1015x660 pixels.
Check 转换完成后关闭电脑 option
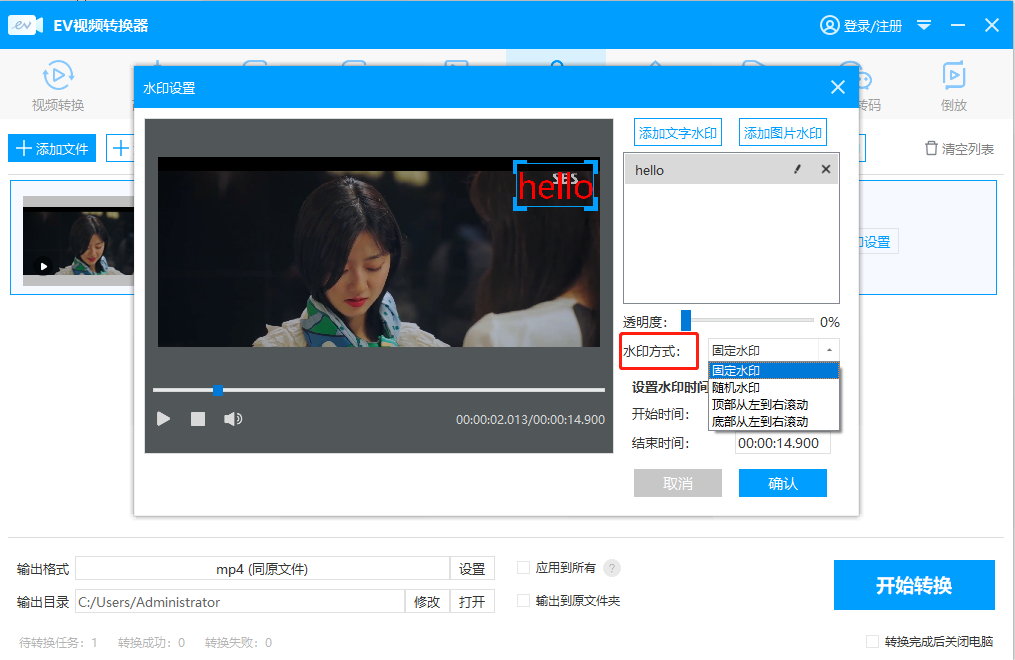click(x=872, y=642)
